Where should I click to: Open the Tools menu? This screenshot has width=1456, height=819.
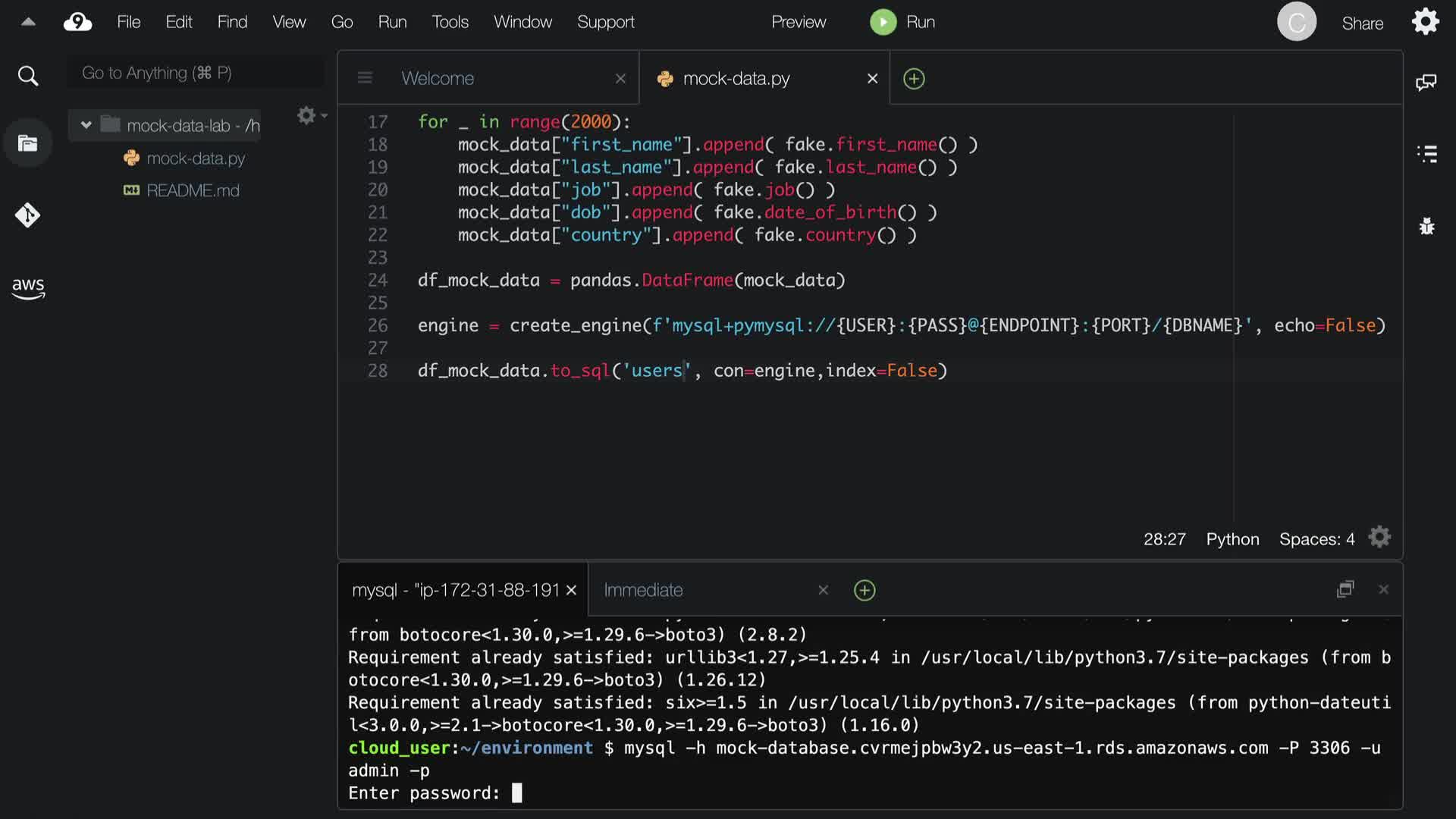pyautogui.click(x=450, y=22)
